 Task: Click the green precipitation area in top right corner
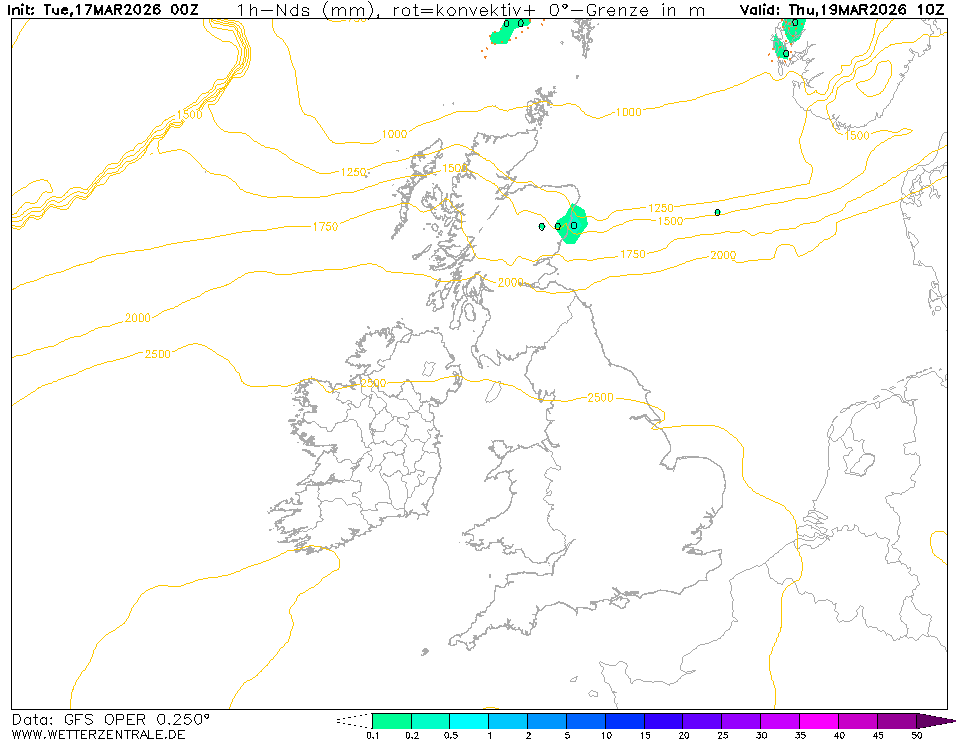point(786,36)
